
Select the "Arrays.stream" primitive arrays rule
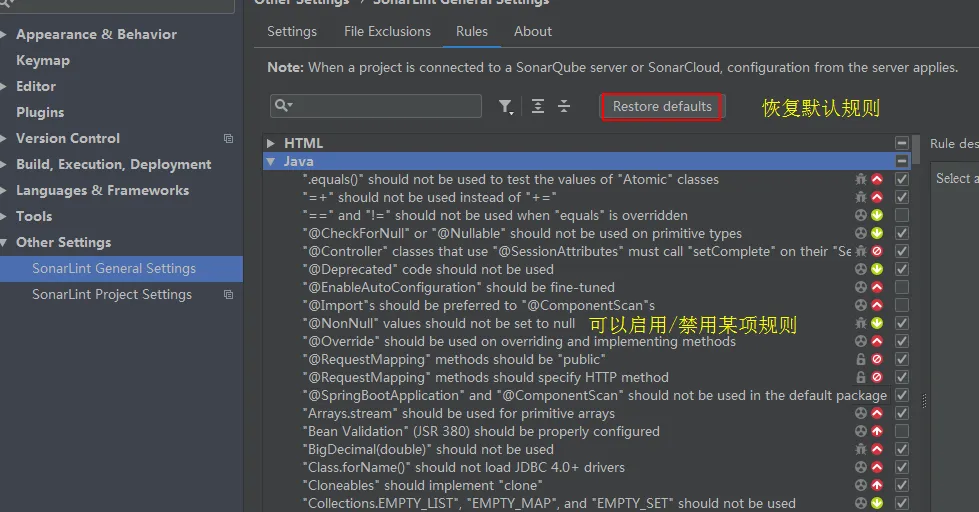459,413
